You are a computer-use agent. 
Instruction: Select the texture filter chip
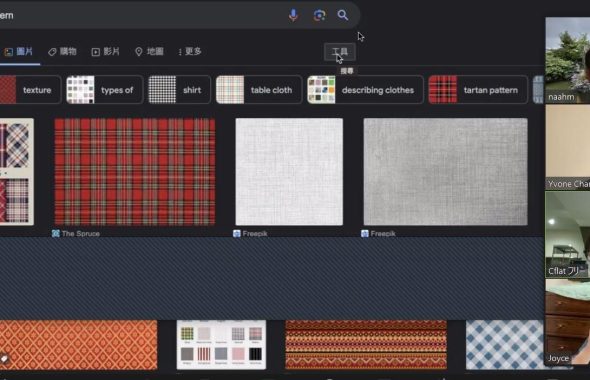[x=30, y=90]
